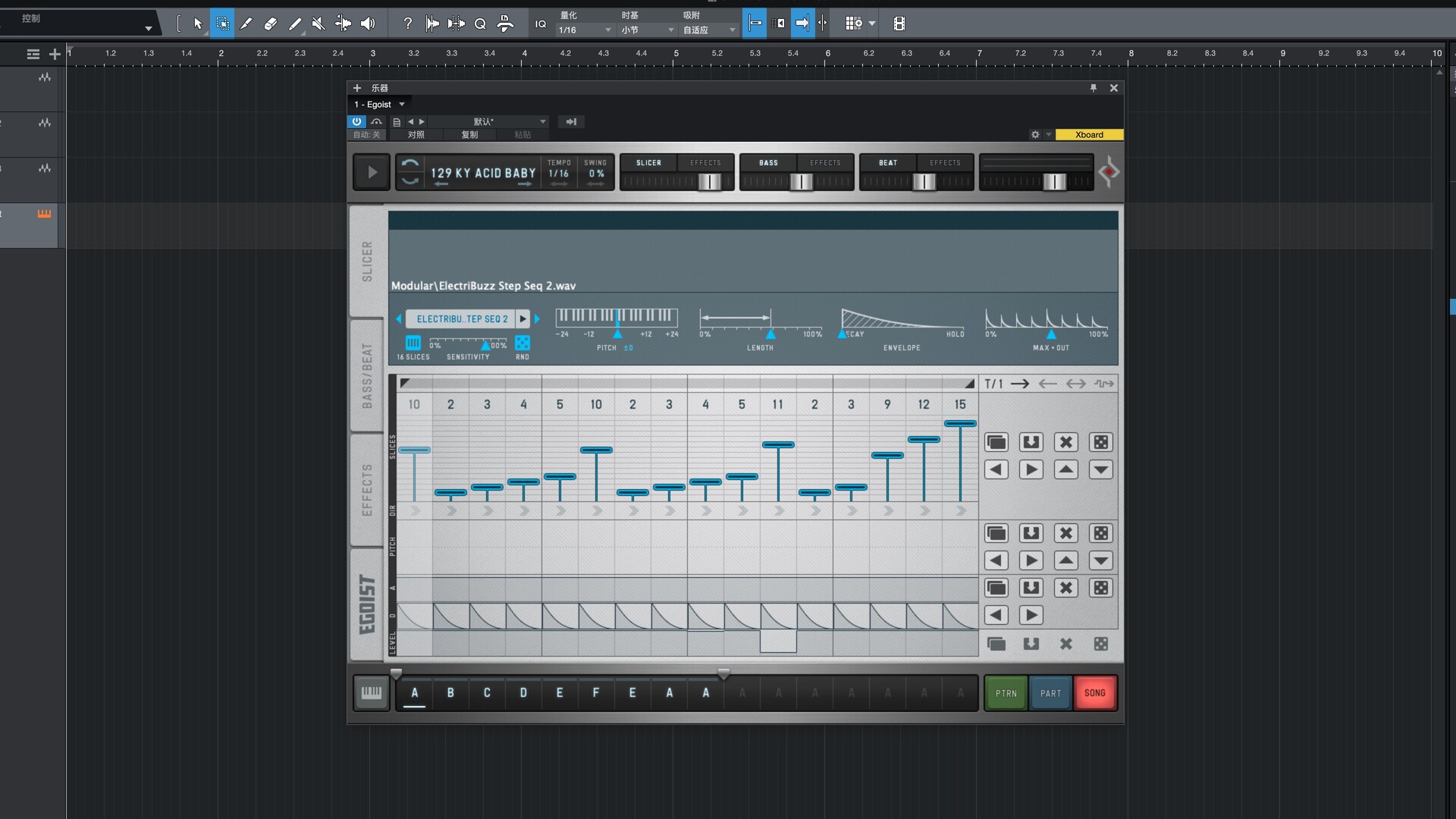Click the add track plus button
The width and height of the screenshot is (1456, 819).
pyautogui.click(x=55, y=54)
